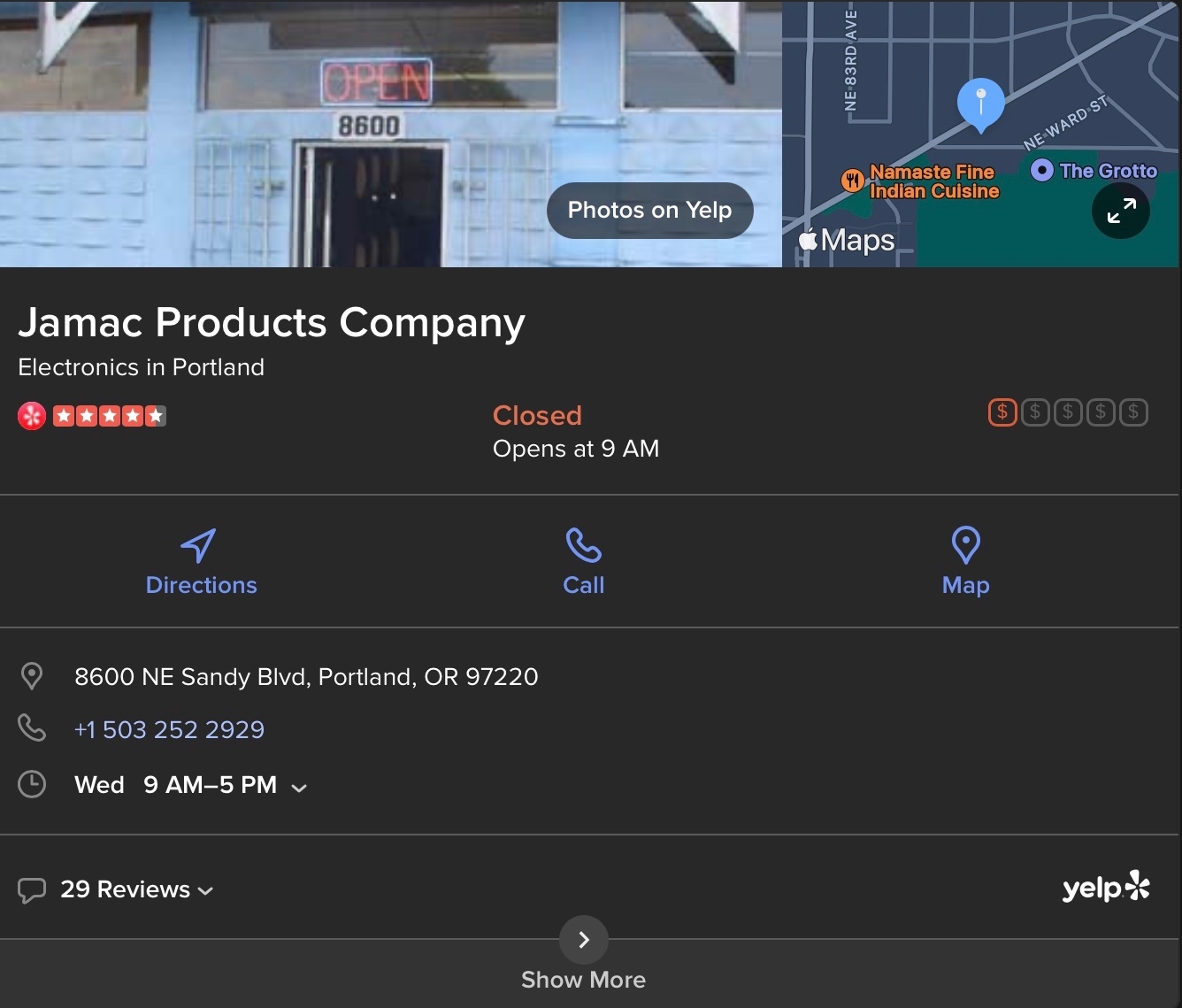The height and width of the screenshot is (1008, 1182).
Task: Open the Map pin icon
Action: click(x=965, y=545)
